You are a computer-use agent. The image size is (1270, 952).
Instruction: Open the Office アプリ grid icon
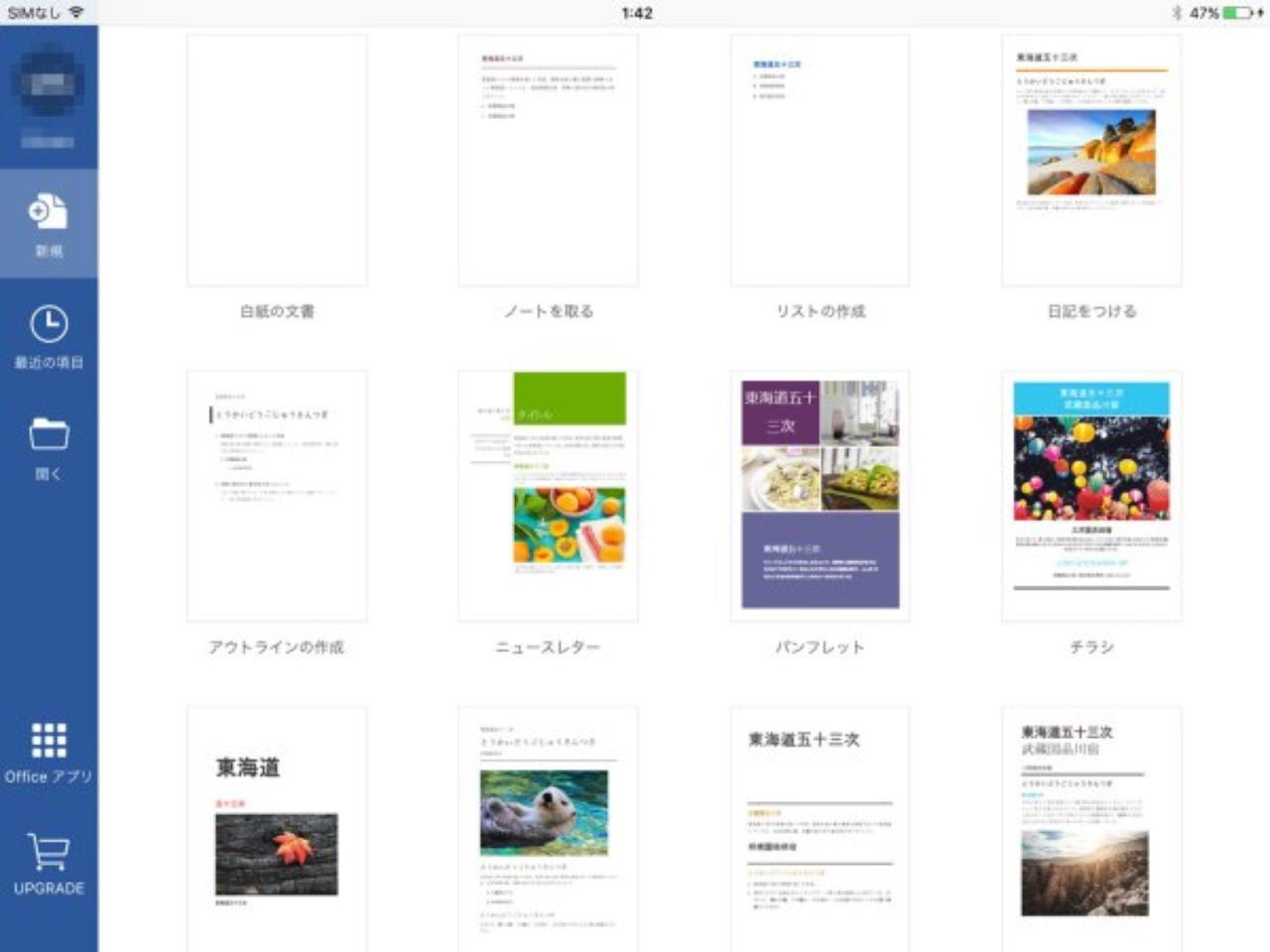point(49,740)
